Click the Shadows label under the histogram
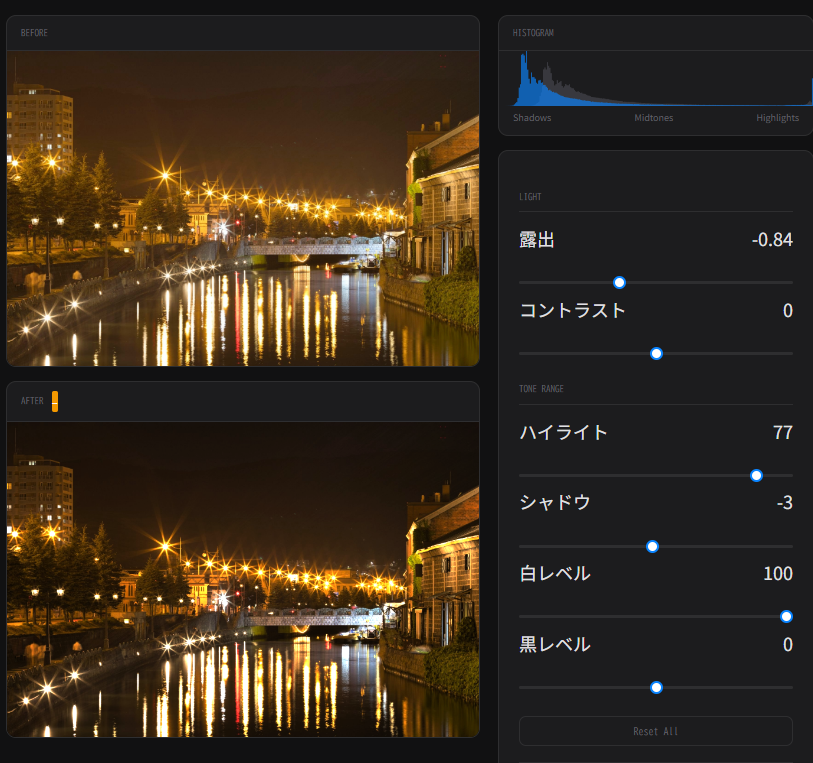The image size is (813, 763). 532,118
